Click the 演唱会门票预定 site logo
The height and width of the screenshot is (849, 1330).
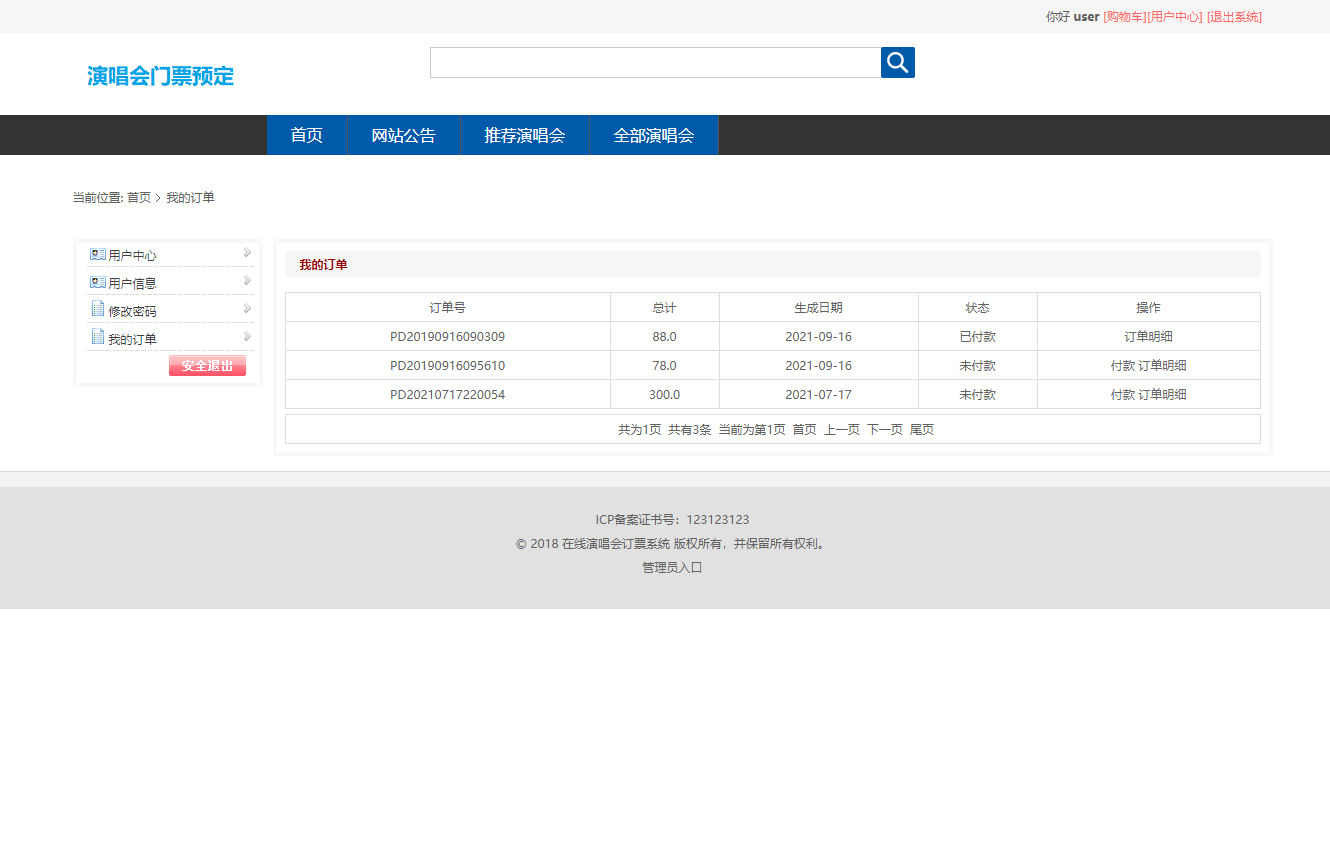tap(160, 75)
